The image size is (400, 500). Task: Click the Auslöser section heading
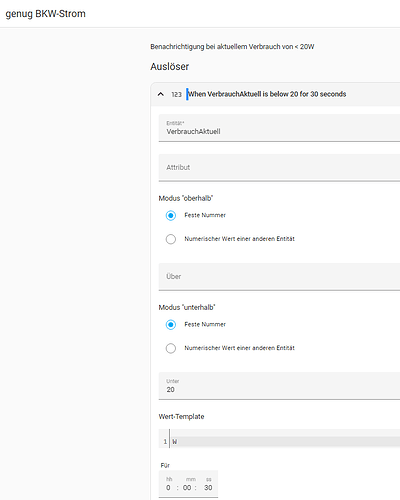pos(169,67)
